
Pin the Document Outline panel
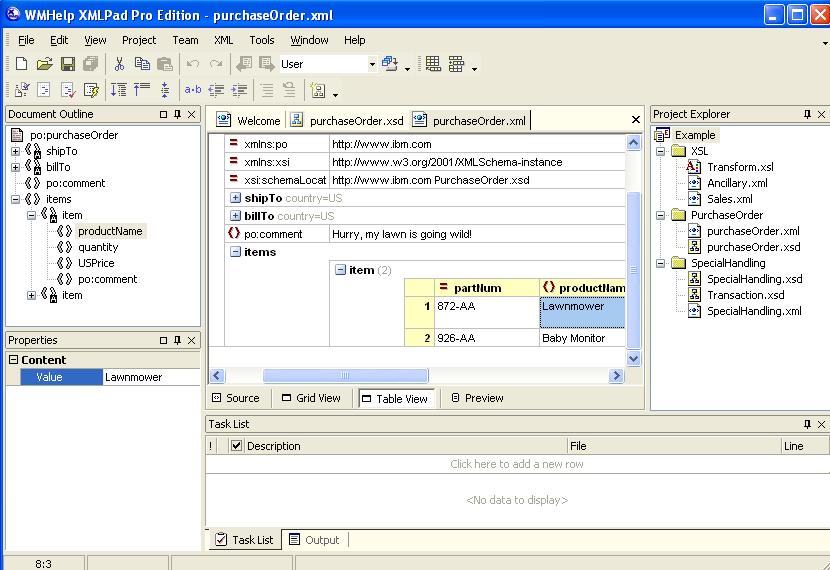click(177, 114)
